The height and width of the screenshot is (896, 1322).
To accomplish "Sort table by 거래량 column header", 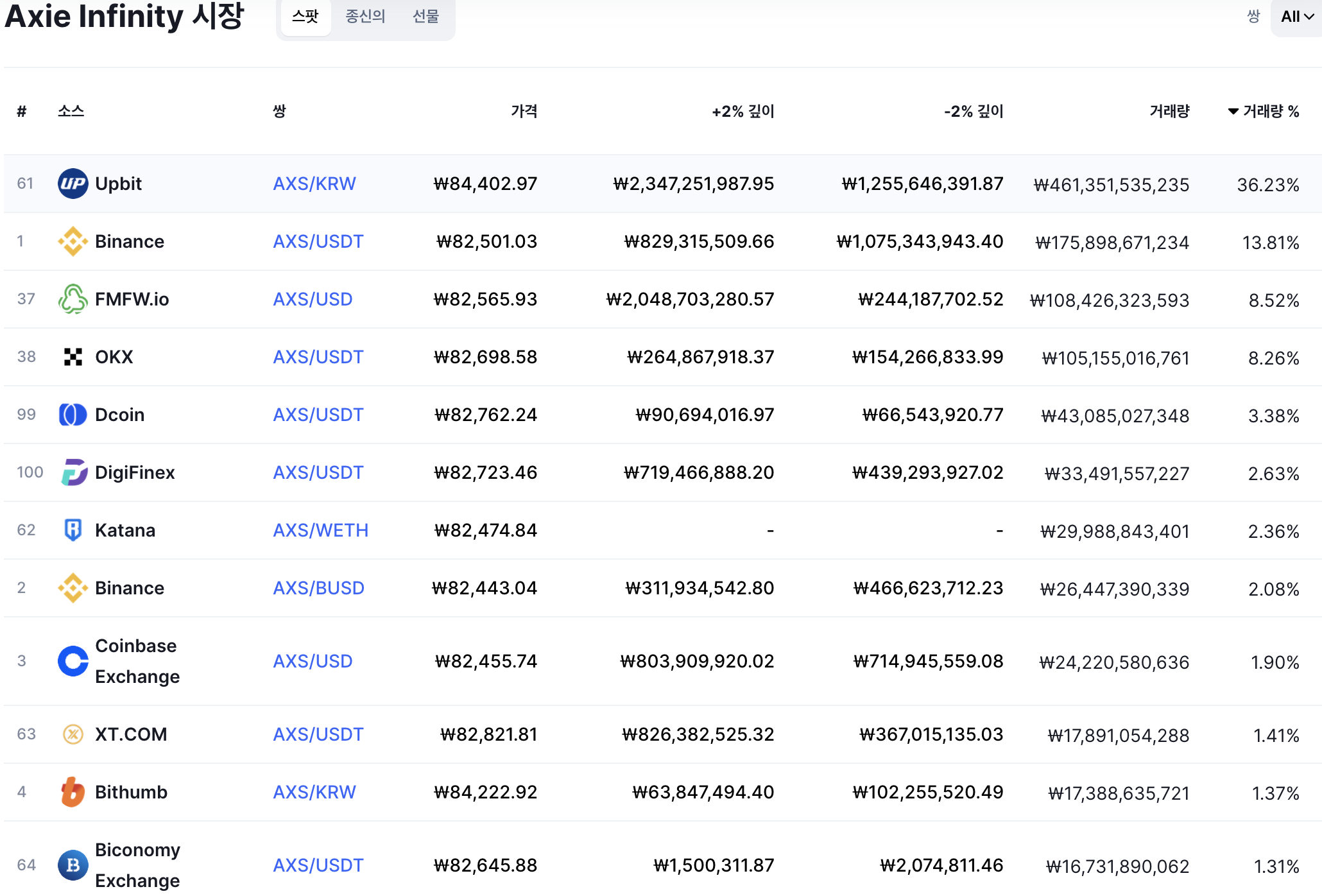I will click(x=1169, y=112).
